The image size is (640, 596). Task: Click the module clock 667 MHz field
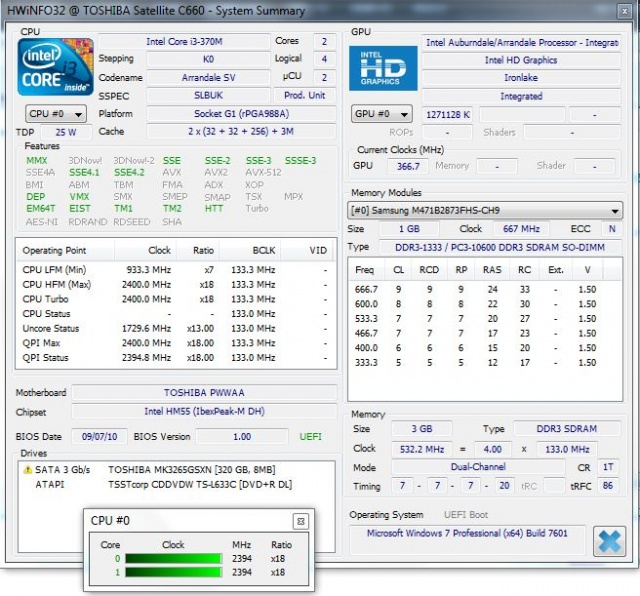[x=521, y=229]
